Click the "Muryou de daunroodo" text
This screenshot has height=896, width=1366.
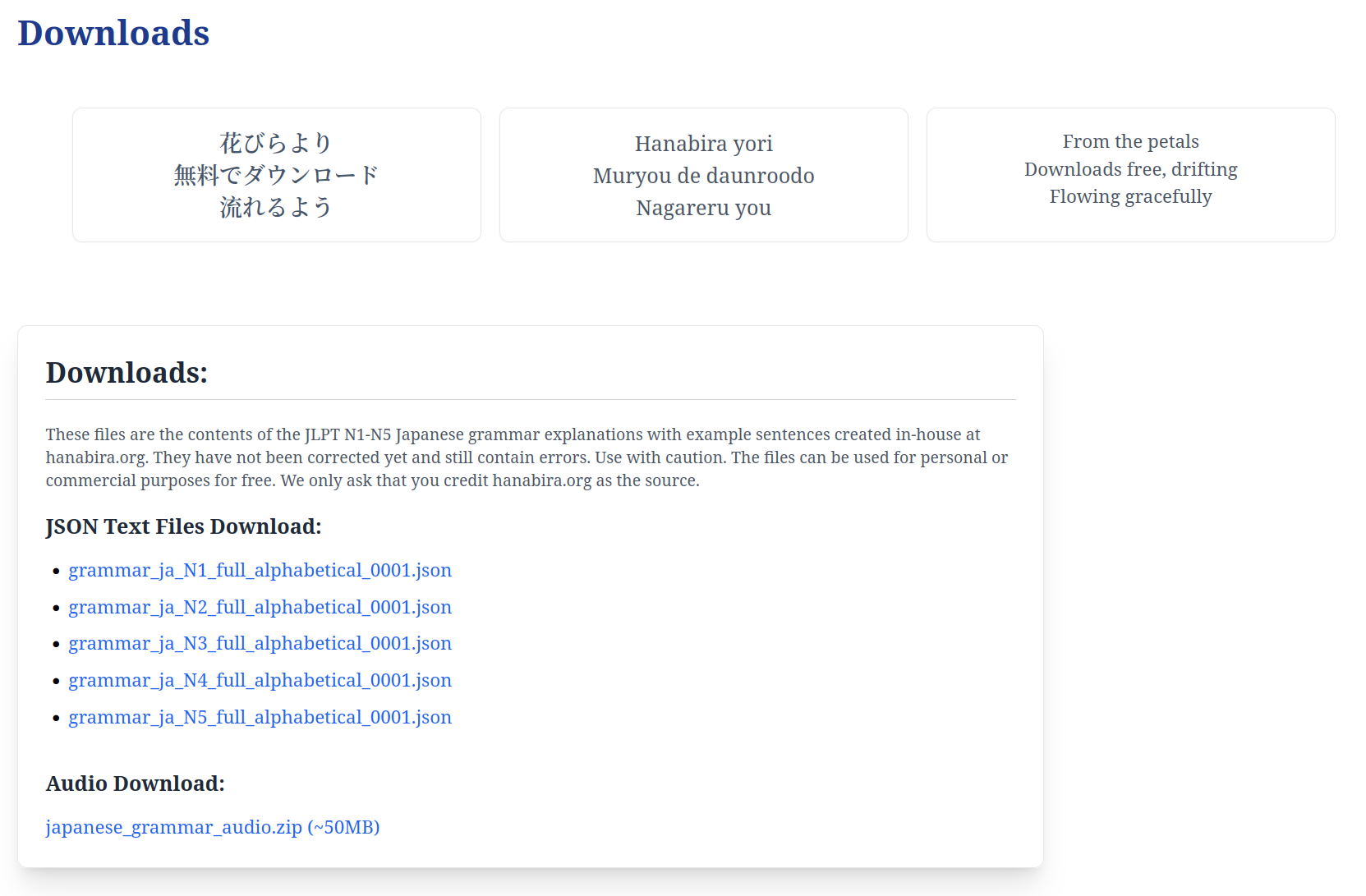[703, 176]
